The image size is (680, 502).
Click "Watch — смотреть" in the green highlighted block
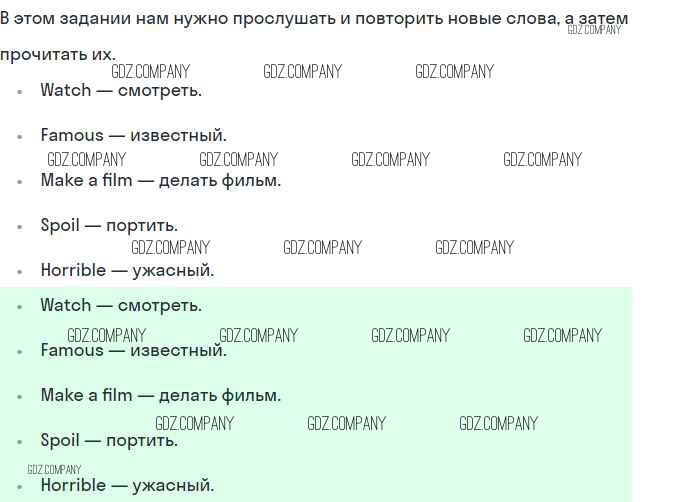[x=121, y=305]
